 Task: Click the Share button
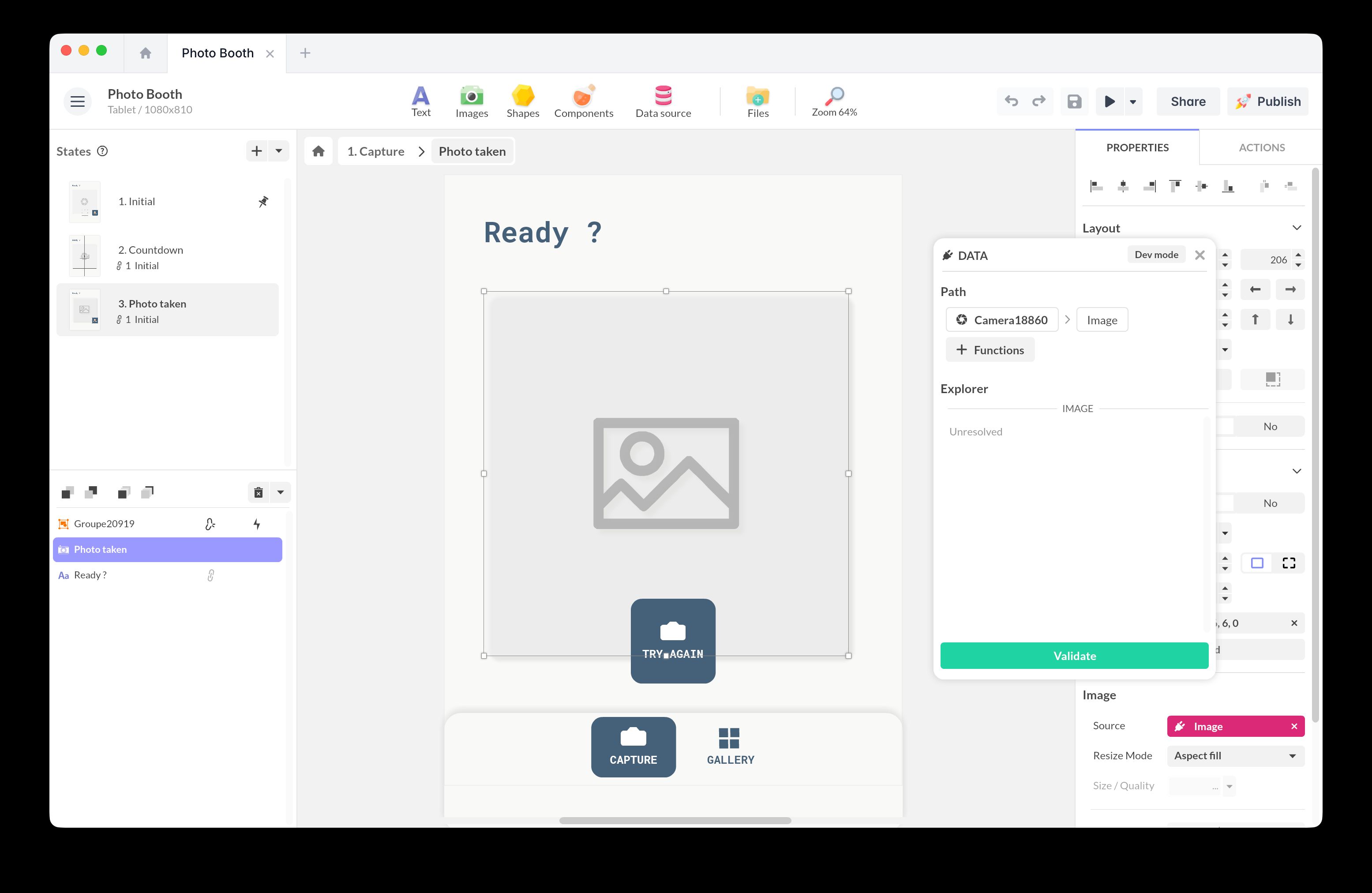coord(1188,101)
